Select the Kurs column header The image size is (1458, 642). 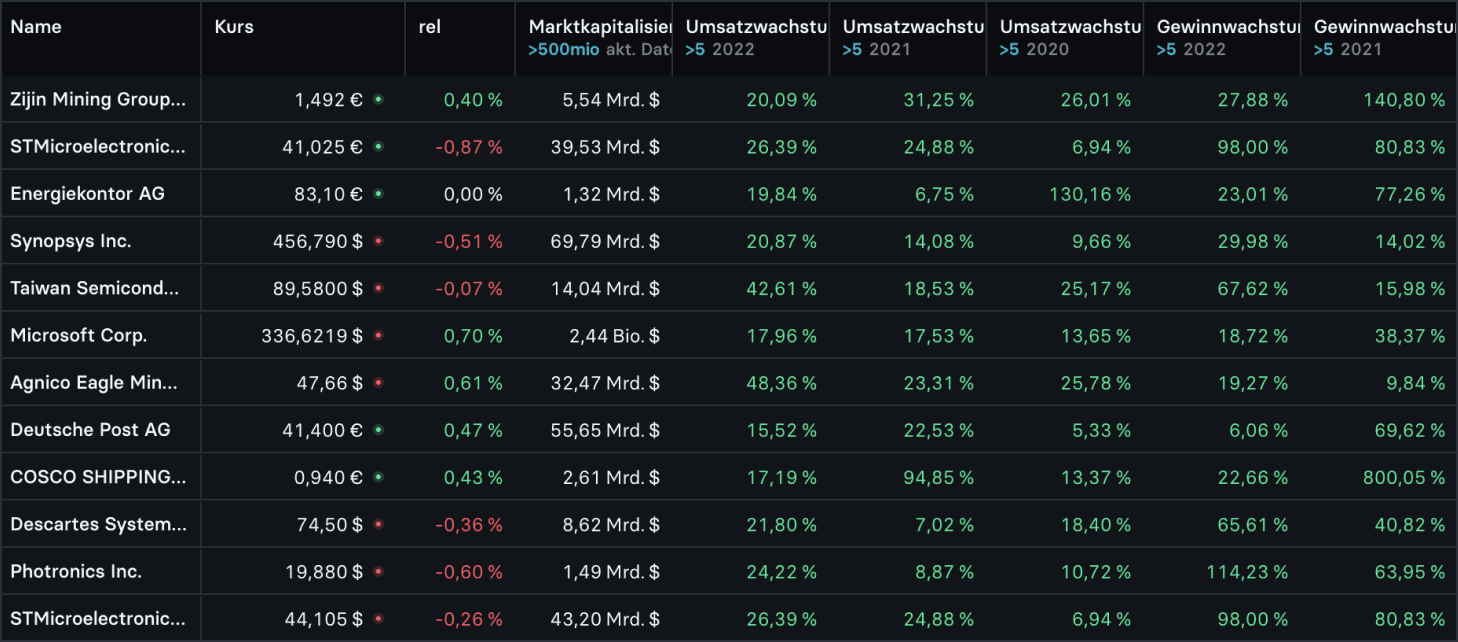pos(234,27)
